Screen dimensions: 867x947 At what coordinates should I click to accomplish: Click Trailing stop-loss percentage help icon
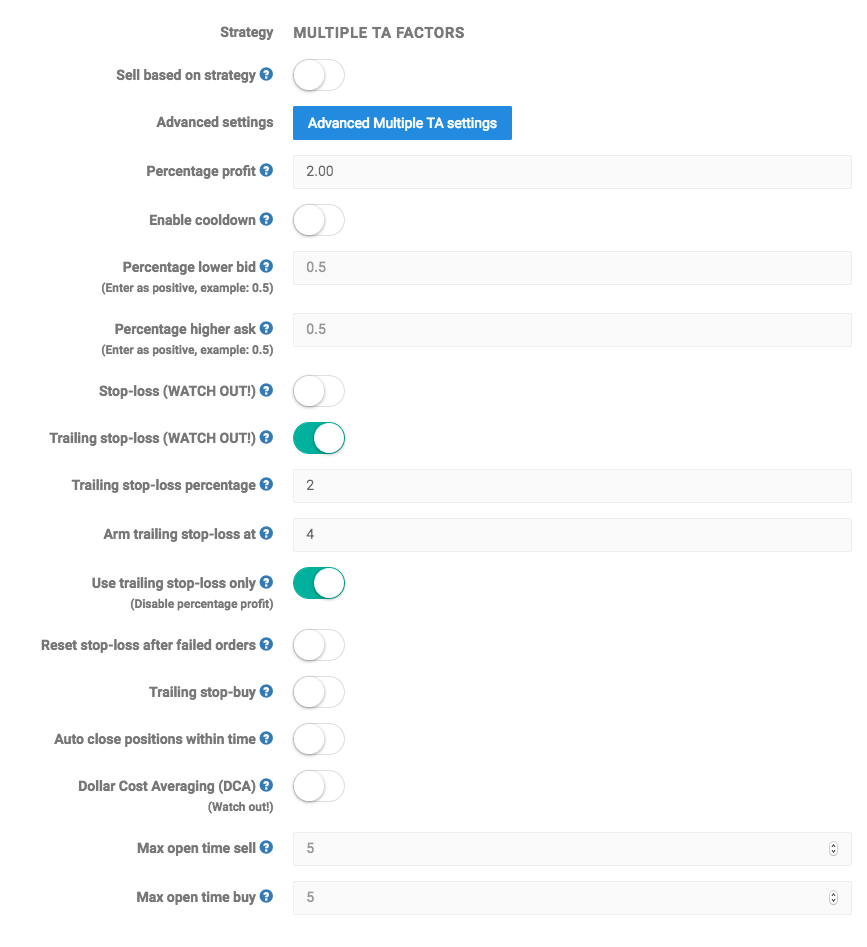pos(266,484)
